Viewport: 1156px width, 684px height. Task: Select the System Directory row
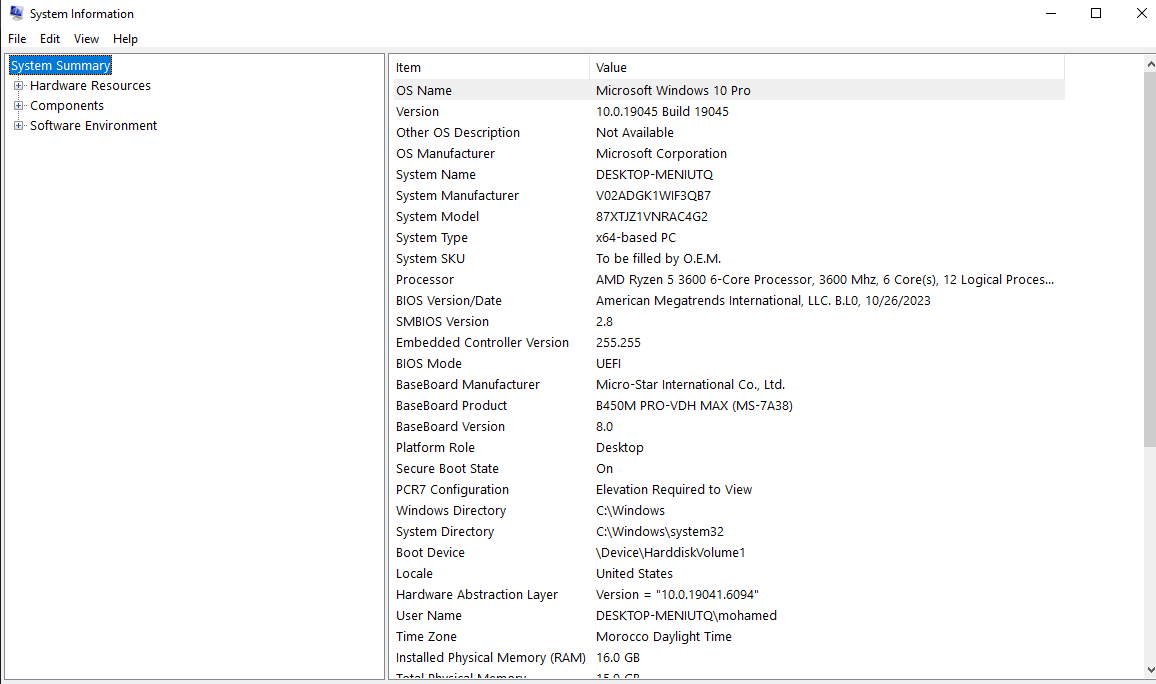pyautogui.click(x=729, y=531)
